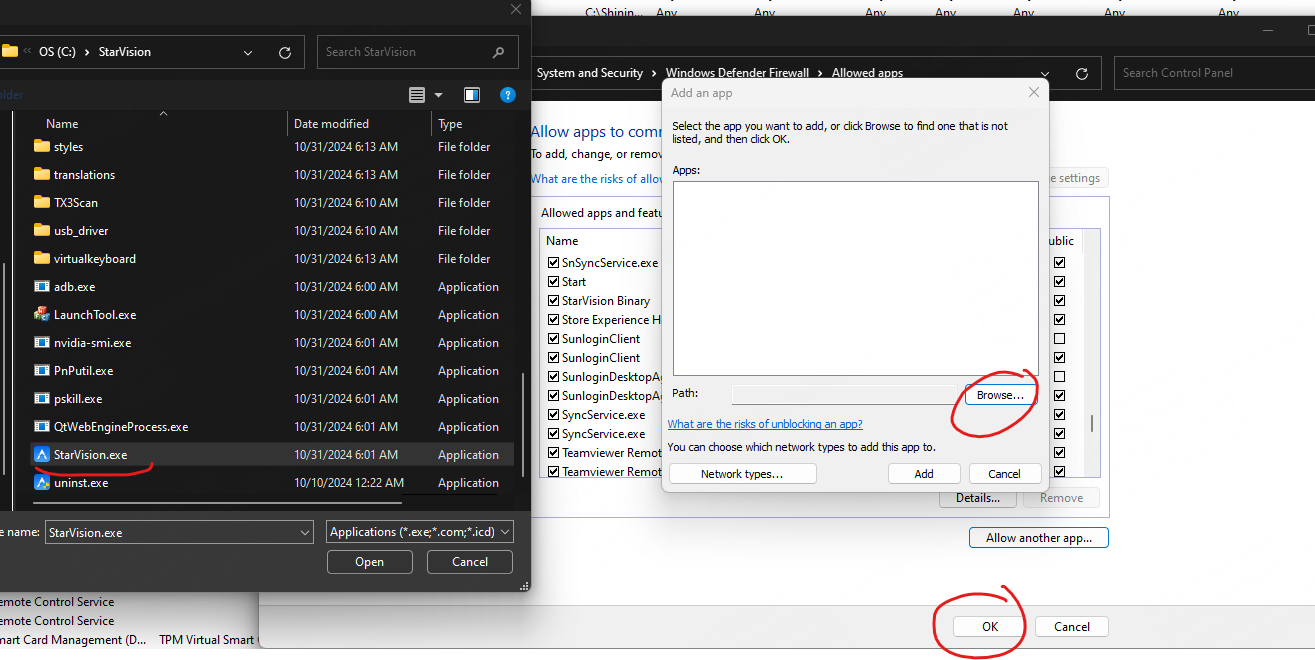This screenshot has width=1315, height=660.
Task: Go to OS (C:) breadcrumb in file dialog
Action: coord(59,52)
